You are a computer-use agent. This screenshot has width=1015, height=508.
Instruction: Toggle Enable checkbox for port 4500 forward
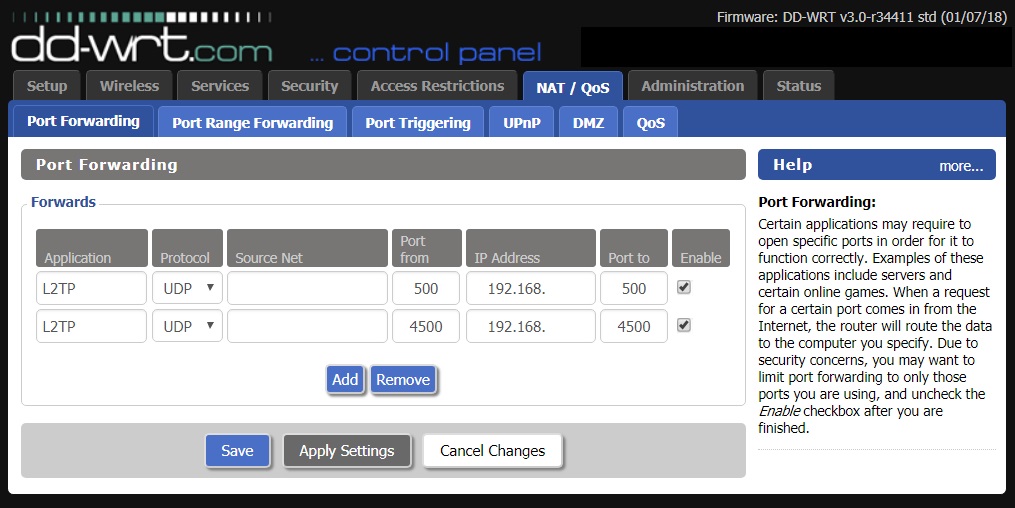pyautogui.click(x=684, y=325)
